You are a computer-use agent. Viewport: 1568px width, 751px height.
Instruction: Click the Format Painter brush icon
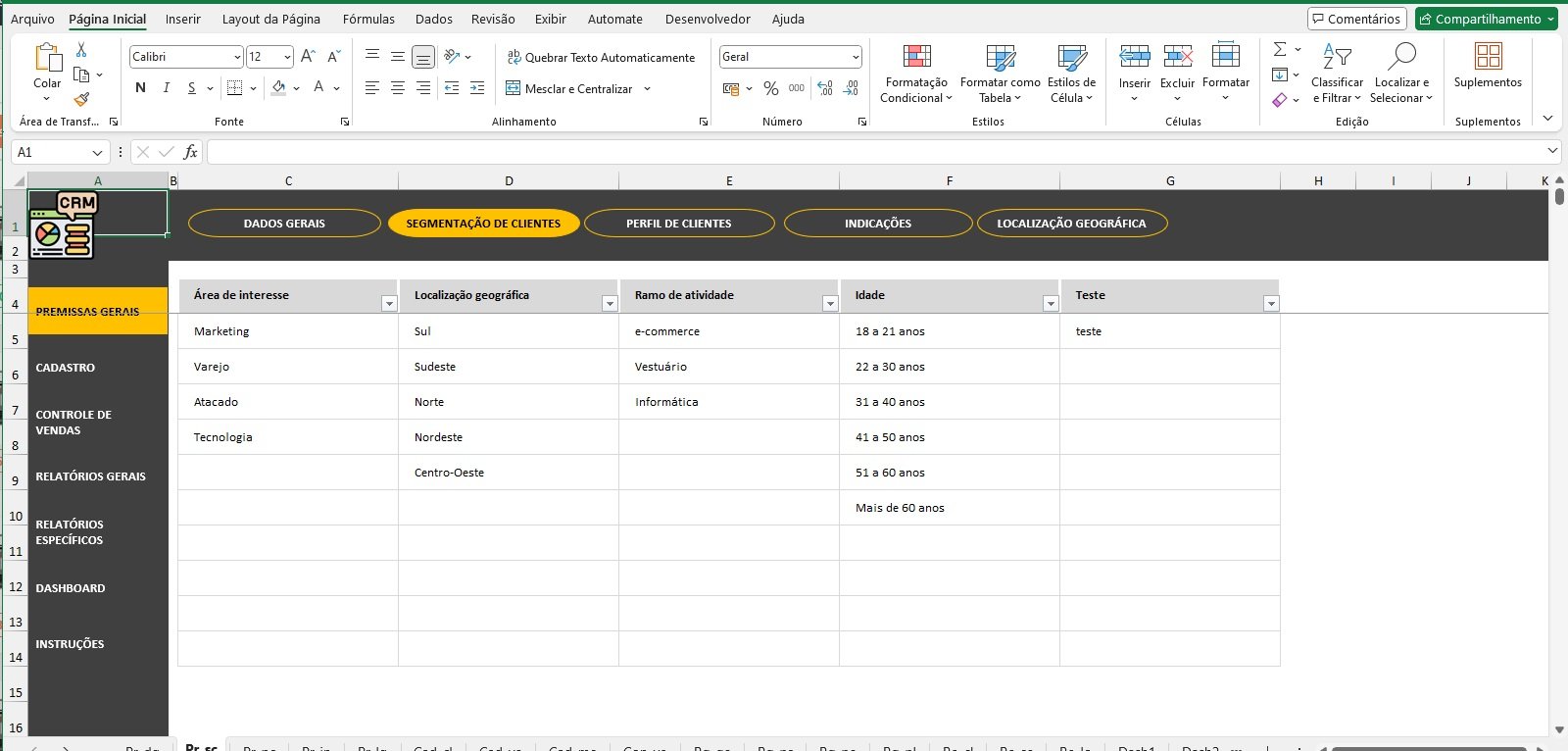click(81, 99)
